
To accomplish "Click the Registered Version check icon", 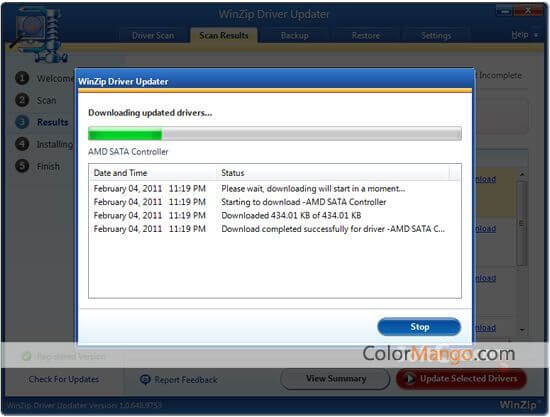I will pyautogui.click(x=27, y=356).
